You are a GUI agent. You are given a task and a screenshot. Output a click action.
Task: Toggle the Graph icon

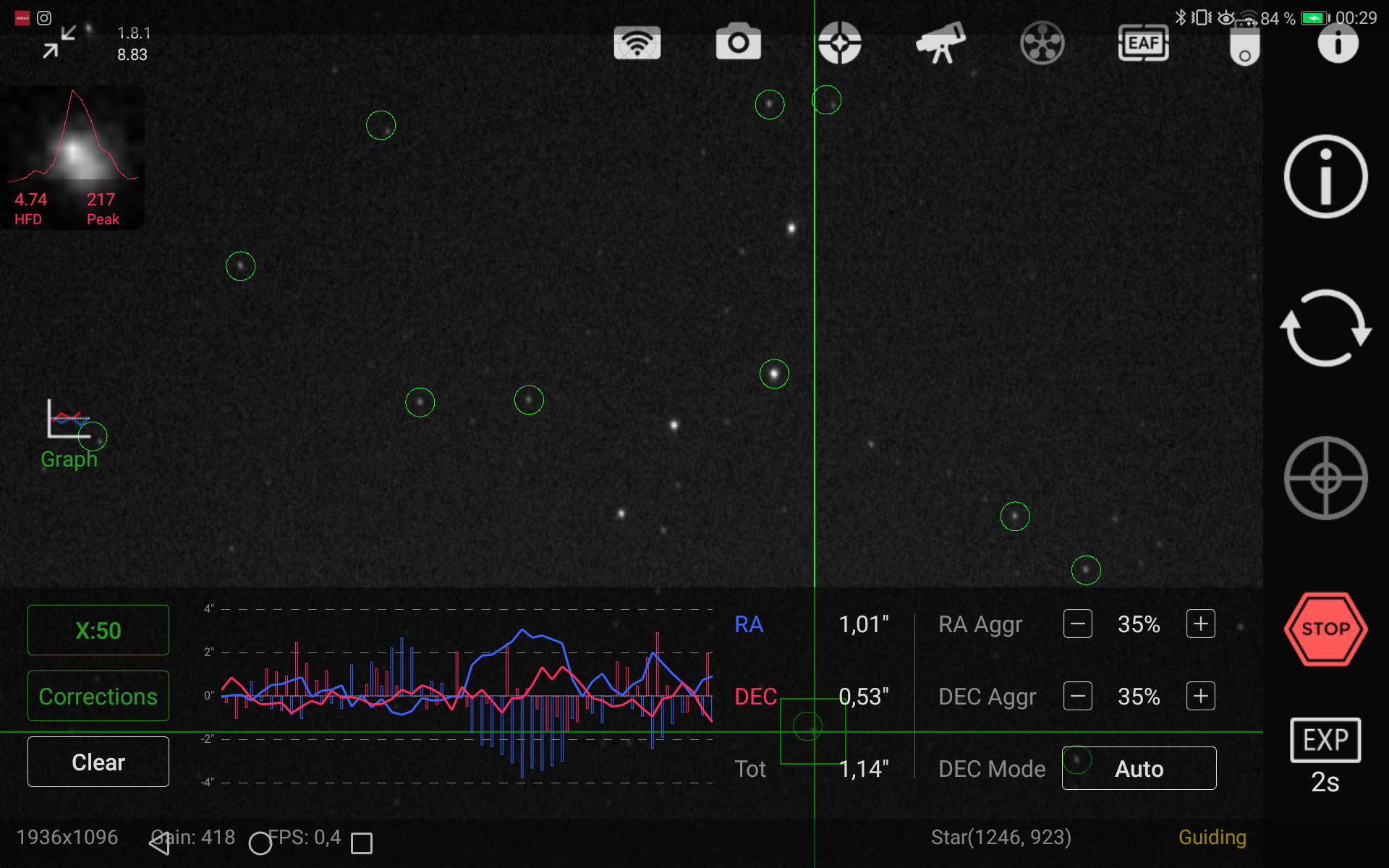click(x=69, y=434)
